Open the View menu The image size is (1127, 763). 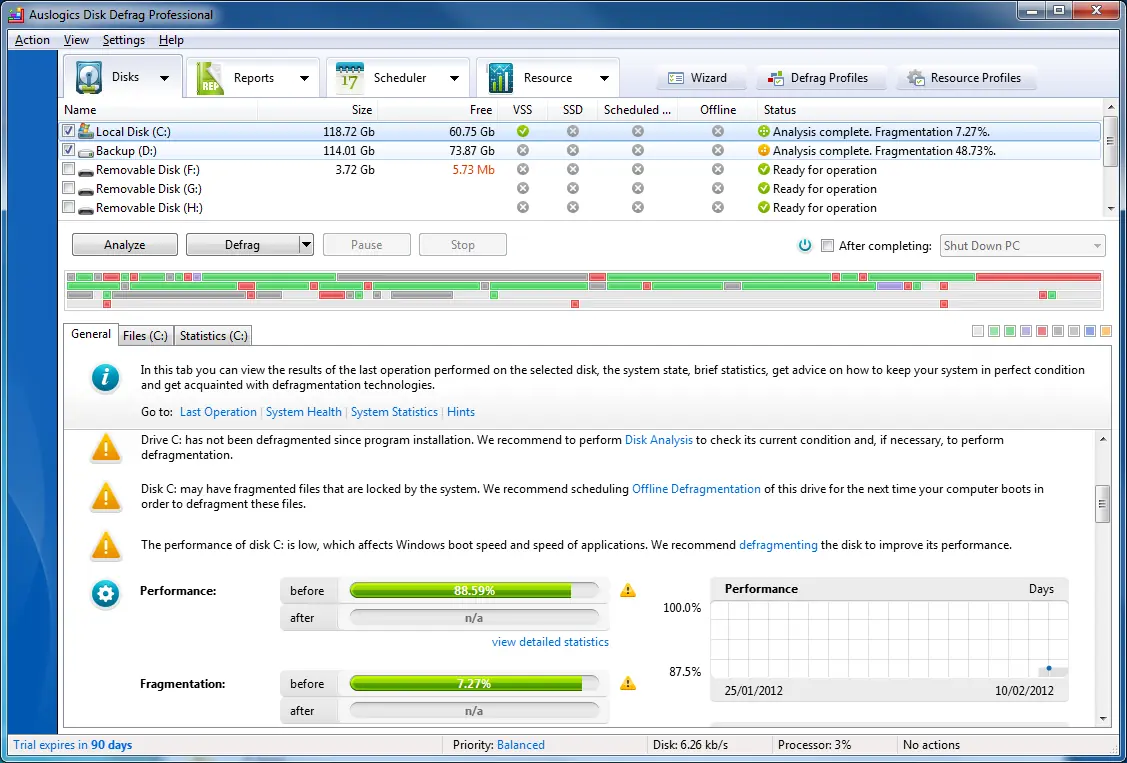coord(76,40)
